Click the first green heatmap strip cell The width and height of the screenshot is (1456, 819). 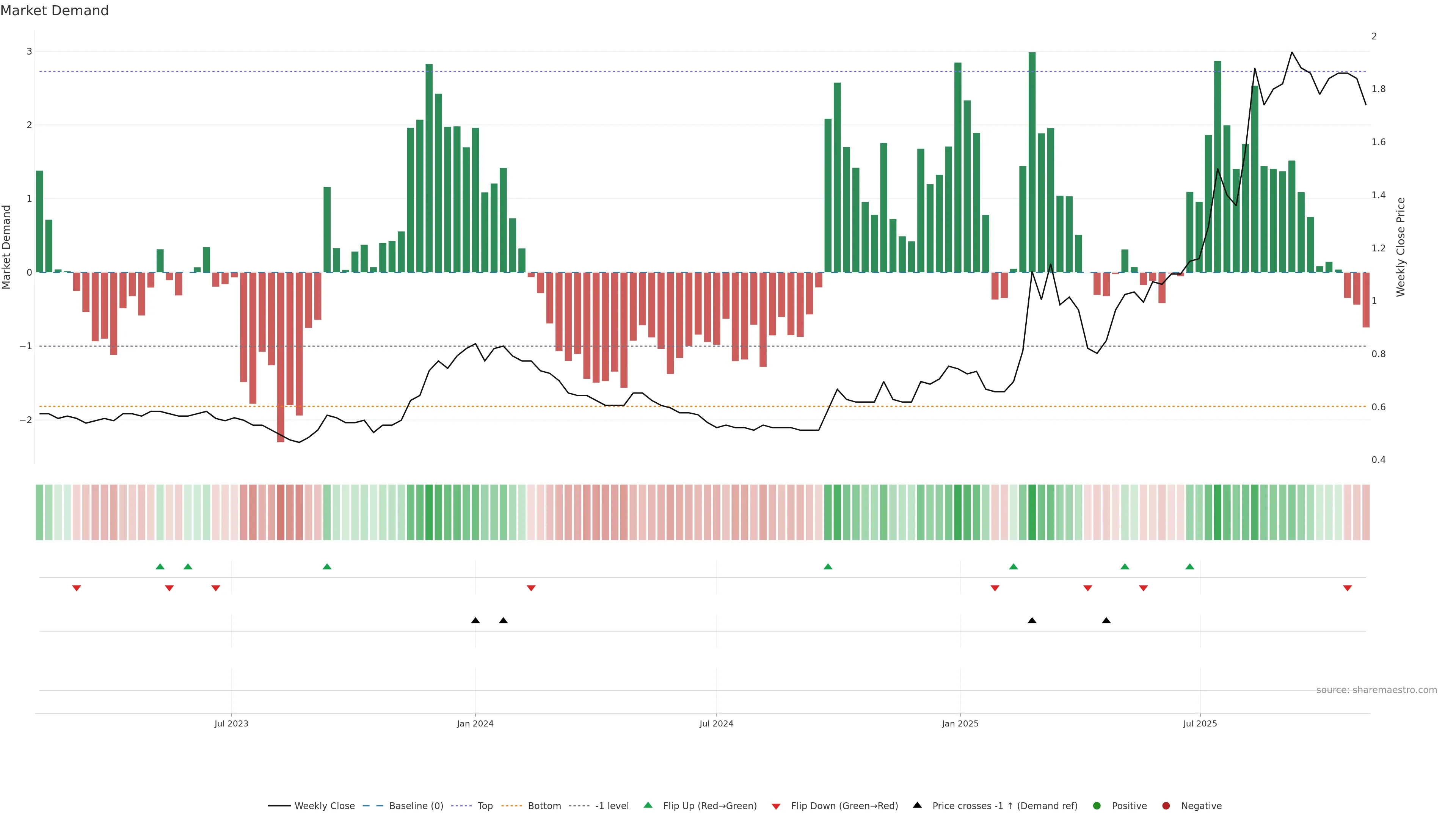click(39, 512)
